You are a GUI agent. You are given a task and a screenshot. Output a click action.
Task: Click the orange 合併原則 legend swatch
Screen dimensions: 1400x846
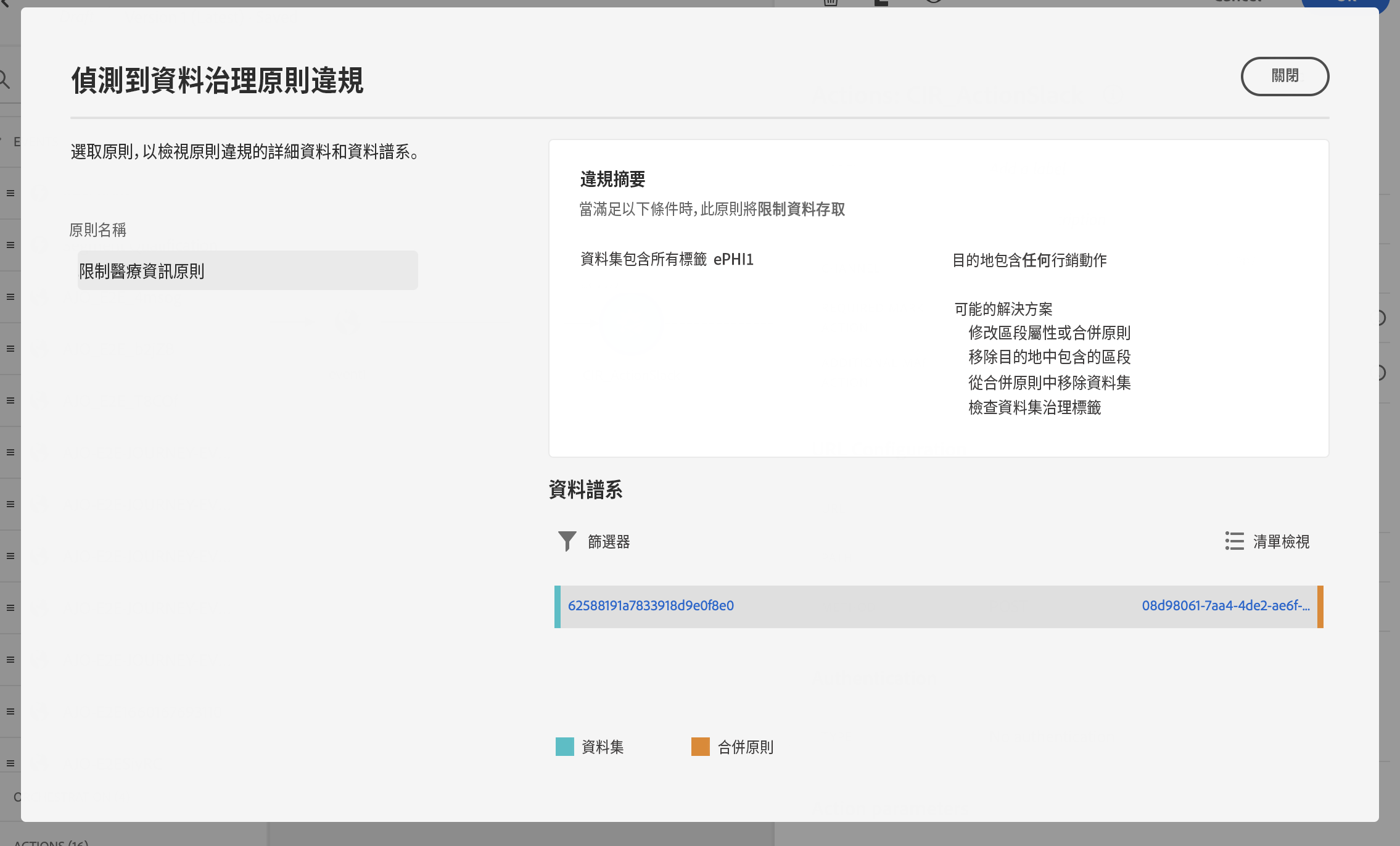700,747
